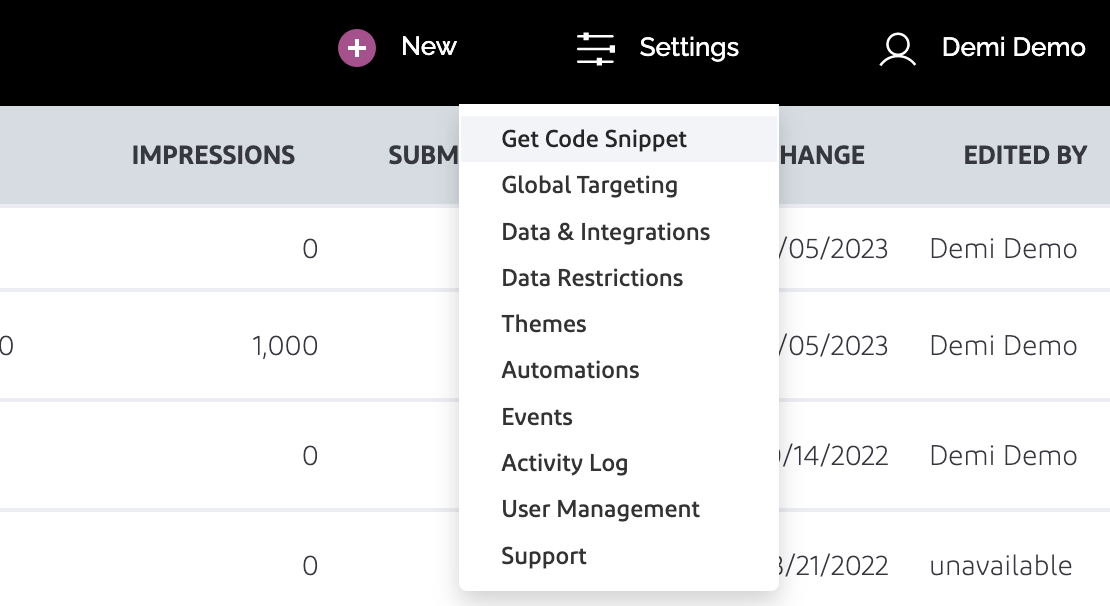Click the New label in header
Image resolution: width=1110 pixels, height=606 pixels.
429,46
